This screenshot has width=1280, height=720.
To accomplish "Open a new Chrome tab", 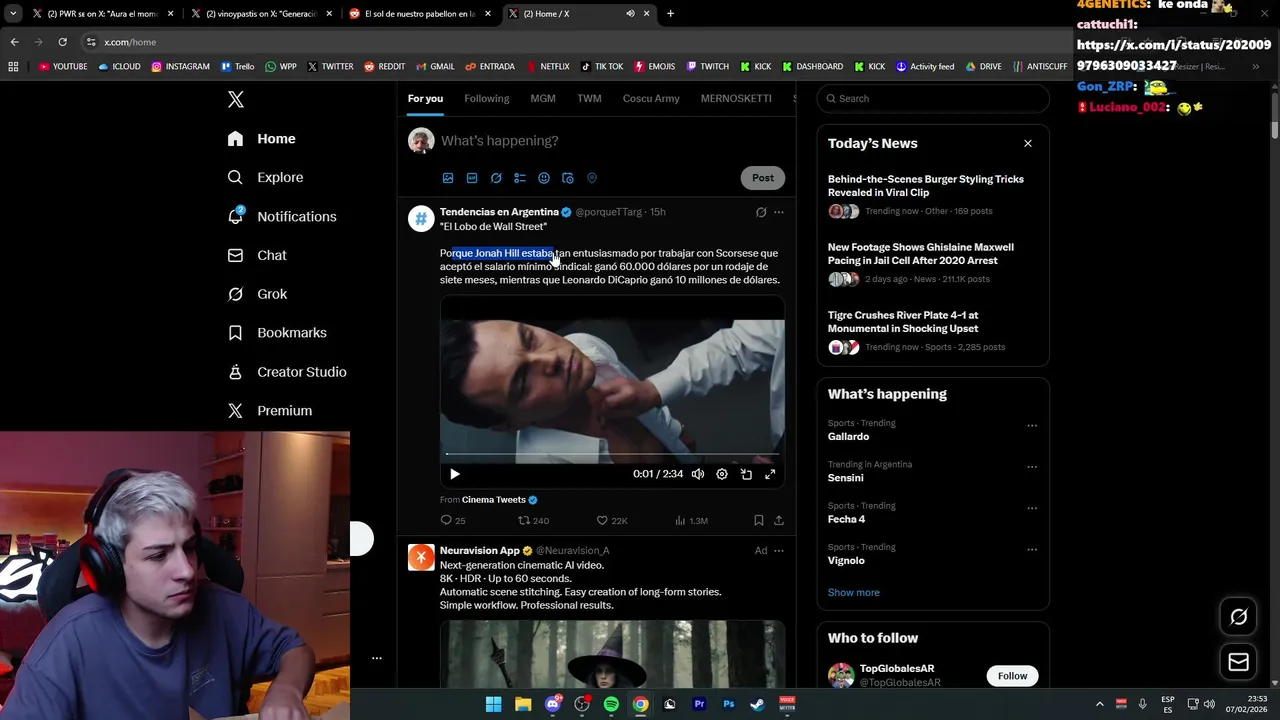I will [670, 13].
